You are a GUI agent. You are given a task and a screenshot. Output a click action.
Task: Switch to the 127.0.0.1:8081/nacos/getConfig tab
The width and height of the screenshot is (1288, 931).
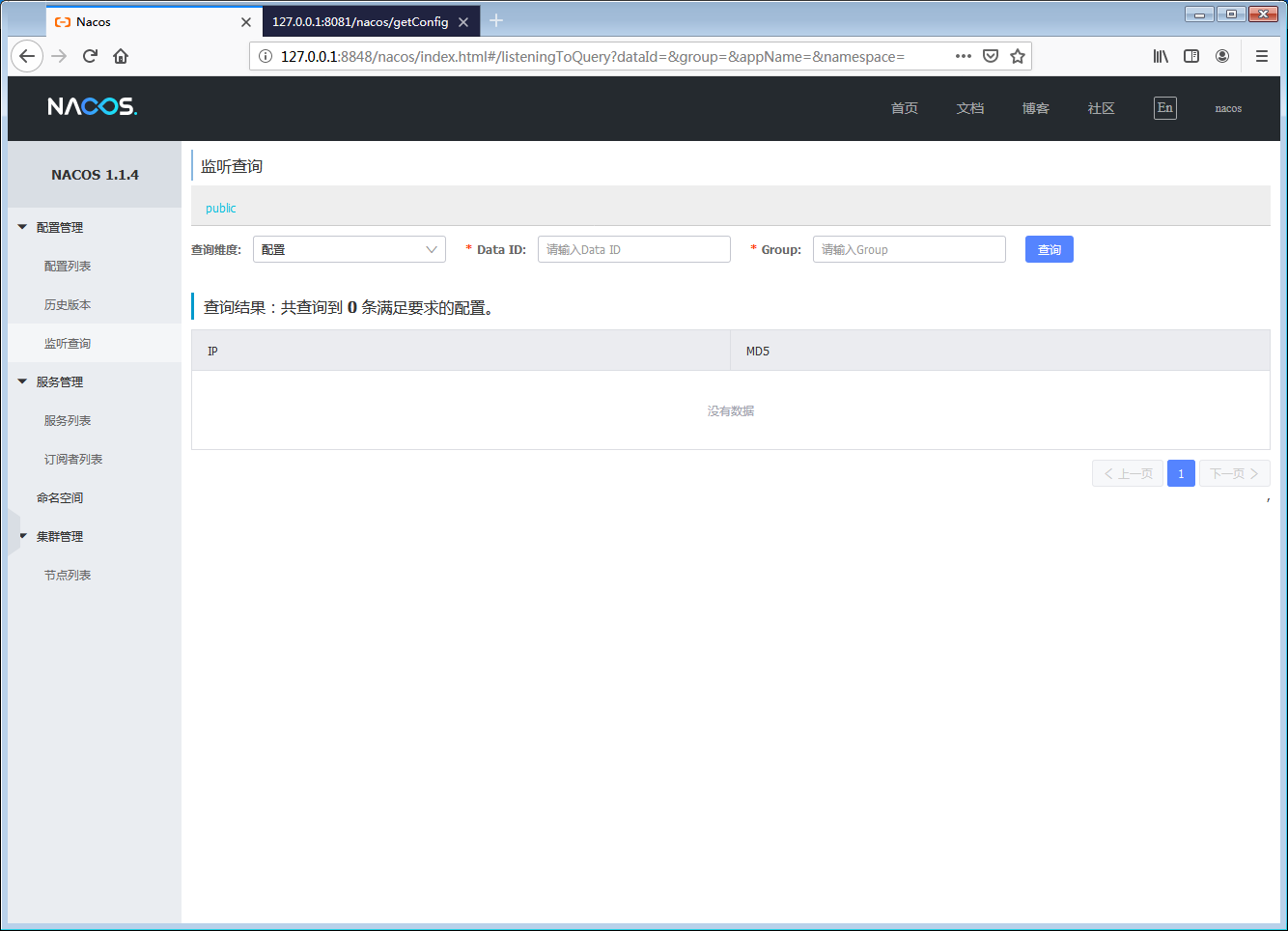pyautogui.click(x=372, y=21)
